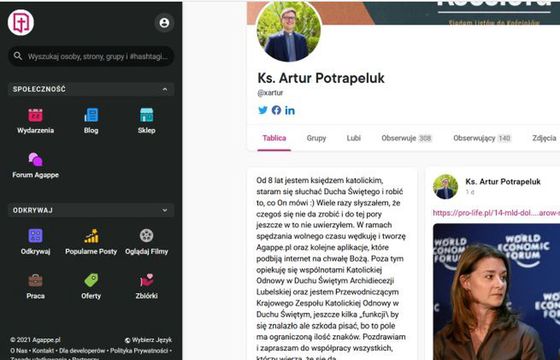Open the Odkrywaj icon
The height and width of the screenshot is (360, 560).
[x=35, y=236]
